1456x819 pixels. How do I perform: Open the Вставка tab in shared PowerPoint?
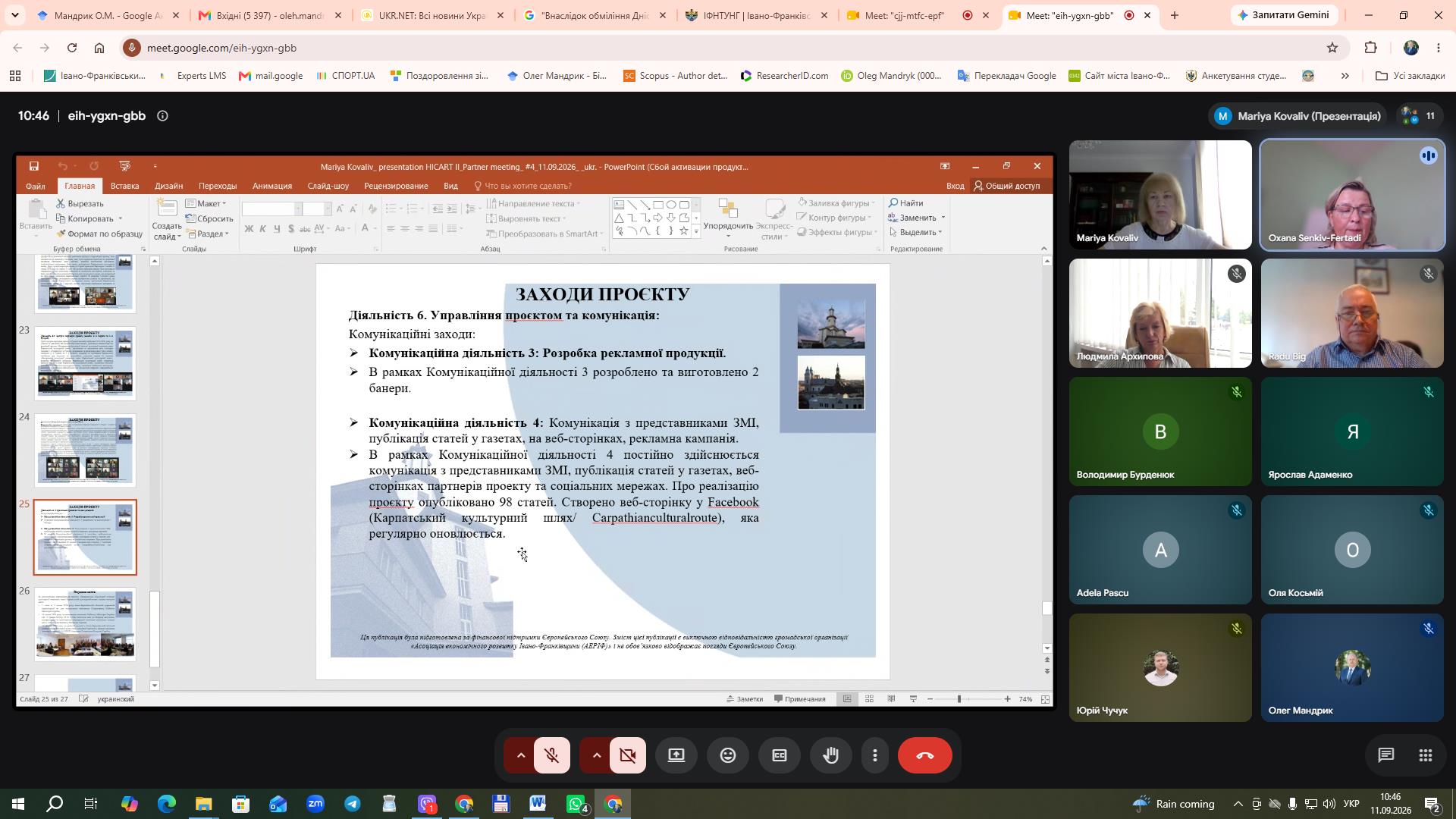(x=124, y=186)
